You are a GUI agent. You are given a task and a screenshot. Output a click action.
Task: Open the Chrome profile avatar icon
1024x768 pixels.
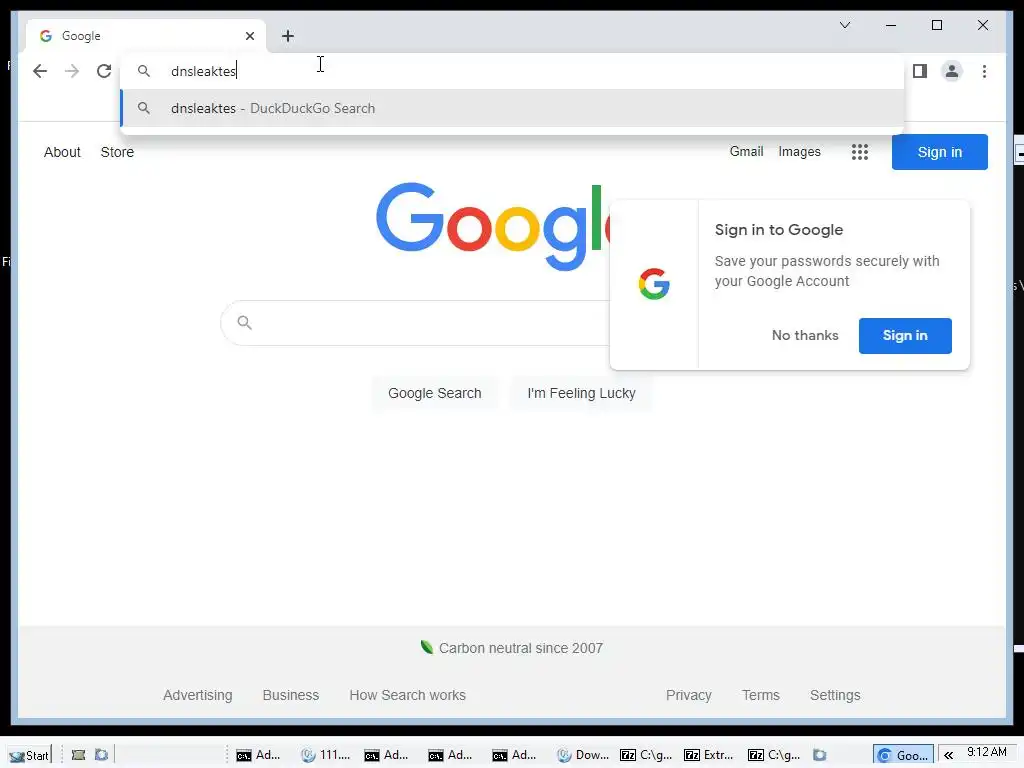[x=952, y=71]
